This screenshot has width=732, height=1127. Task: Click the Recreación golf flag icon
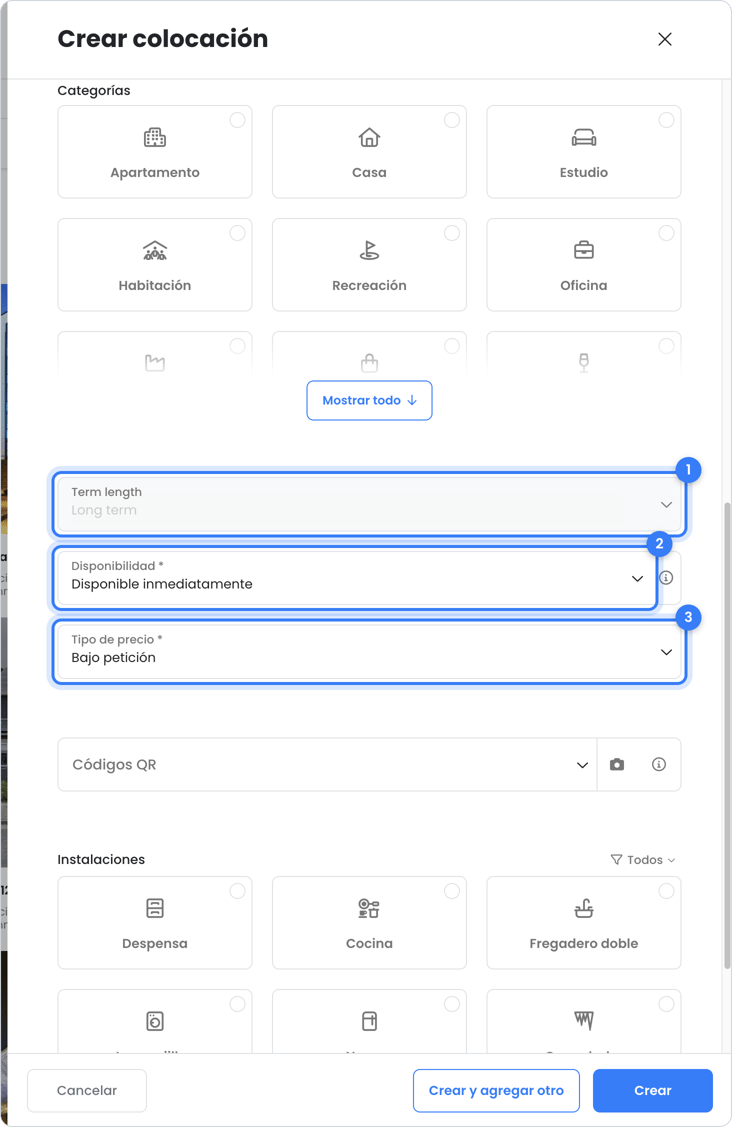(x=369, y=251)
